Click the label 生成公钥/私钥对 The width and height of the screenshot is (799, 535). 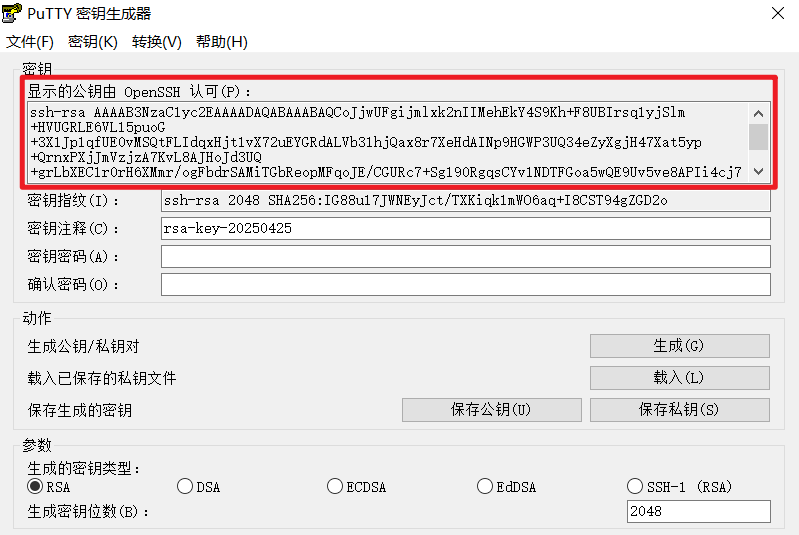click(x=84, y=346)
